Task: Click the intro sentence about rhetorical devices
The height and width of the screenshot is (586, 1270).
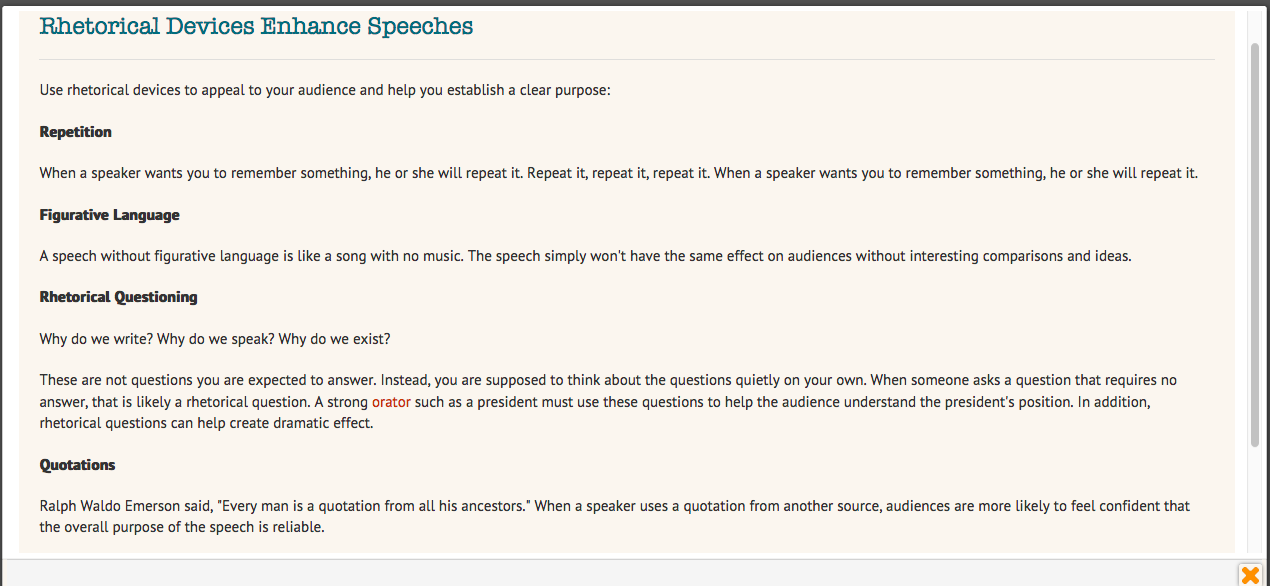Action: pos(325,90)
